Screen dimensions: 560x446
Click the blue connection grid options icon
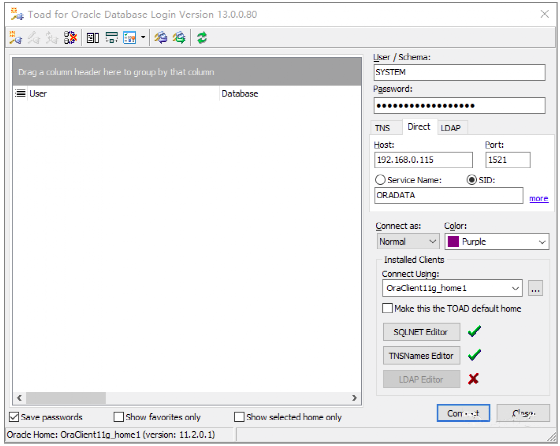pos(130,37)
